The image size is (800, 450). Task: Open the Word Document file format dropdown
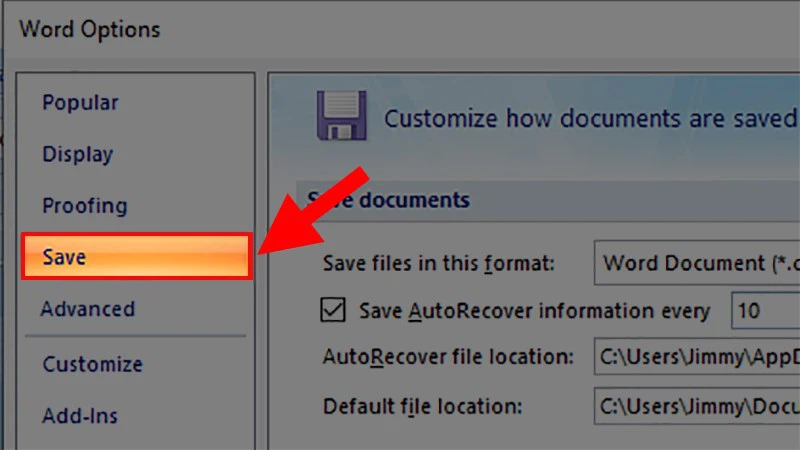[696, 265]
